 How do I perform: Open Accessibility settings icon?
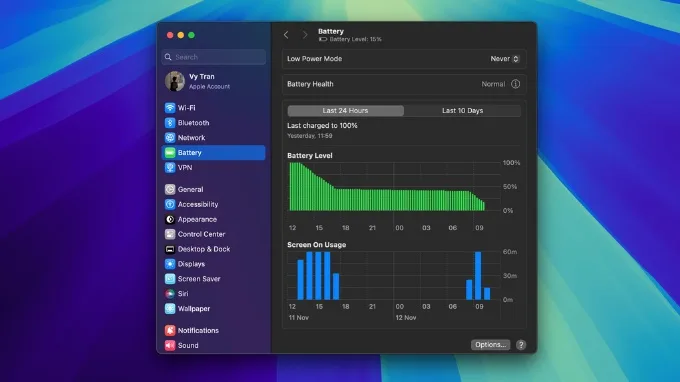170,204
